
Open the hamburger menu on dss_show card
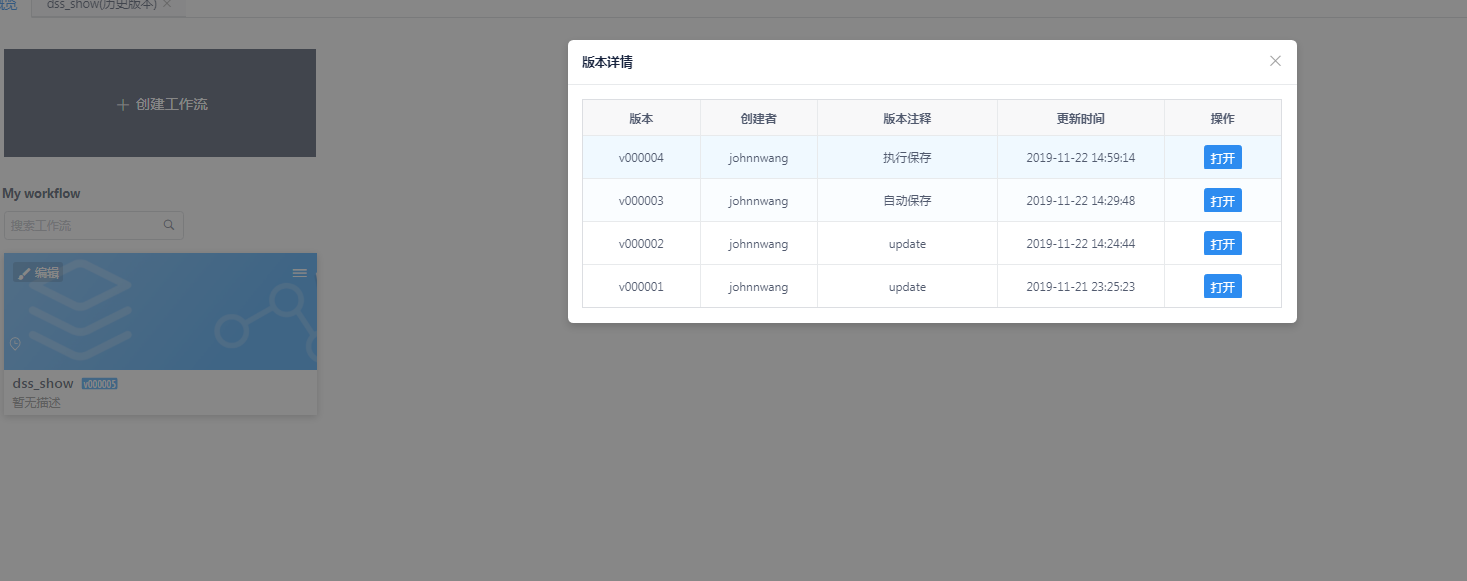coord(299,272)
